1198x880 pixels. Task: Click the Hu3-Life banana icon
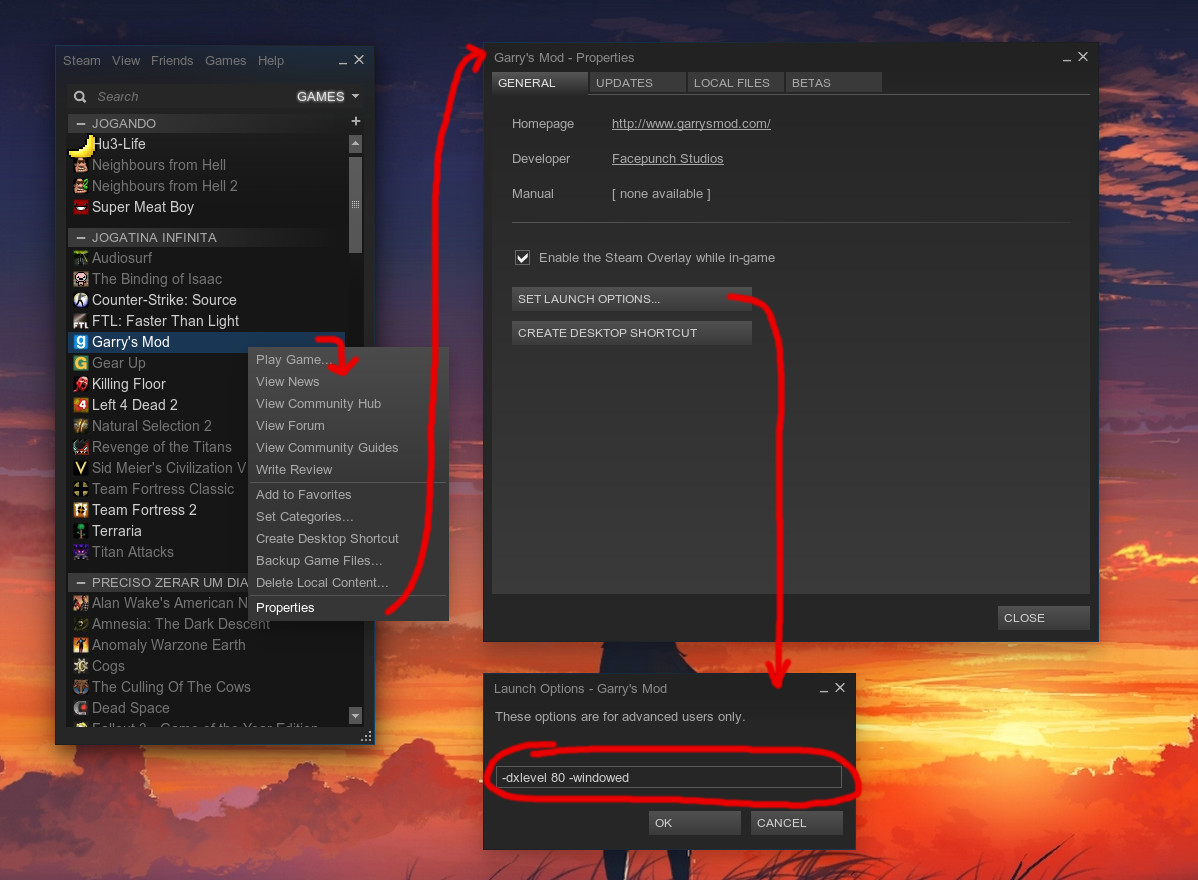coord(82,144)
